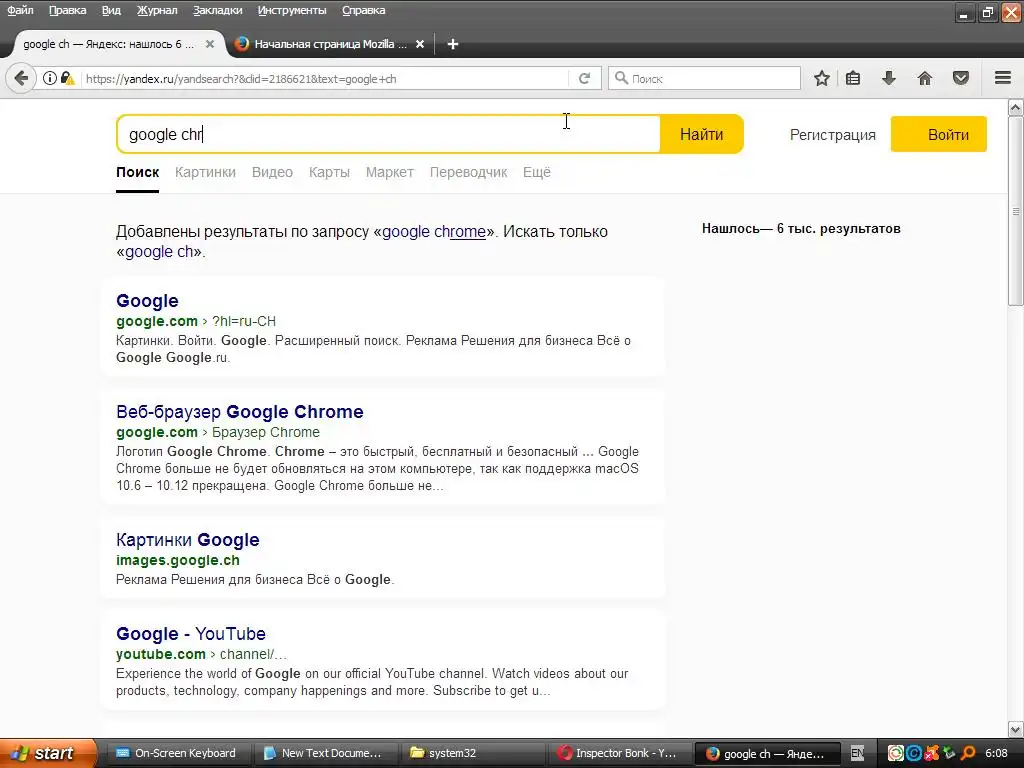This screenshot has height=768, width=1024.
Task: Switch to Картинки search category
Action: [x=205, y=172]
